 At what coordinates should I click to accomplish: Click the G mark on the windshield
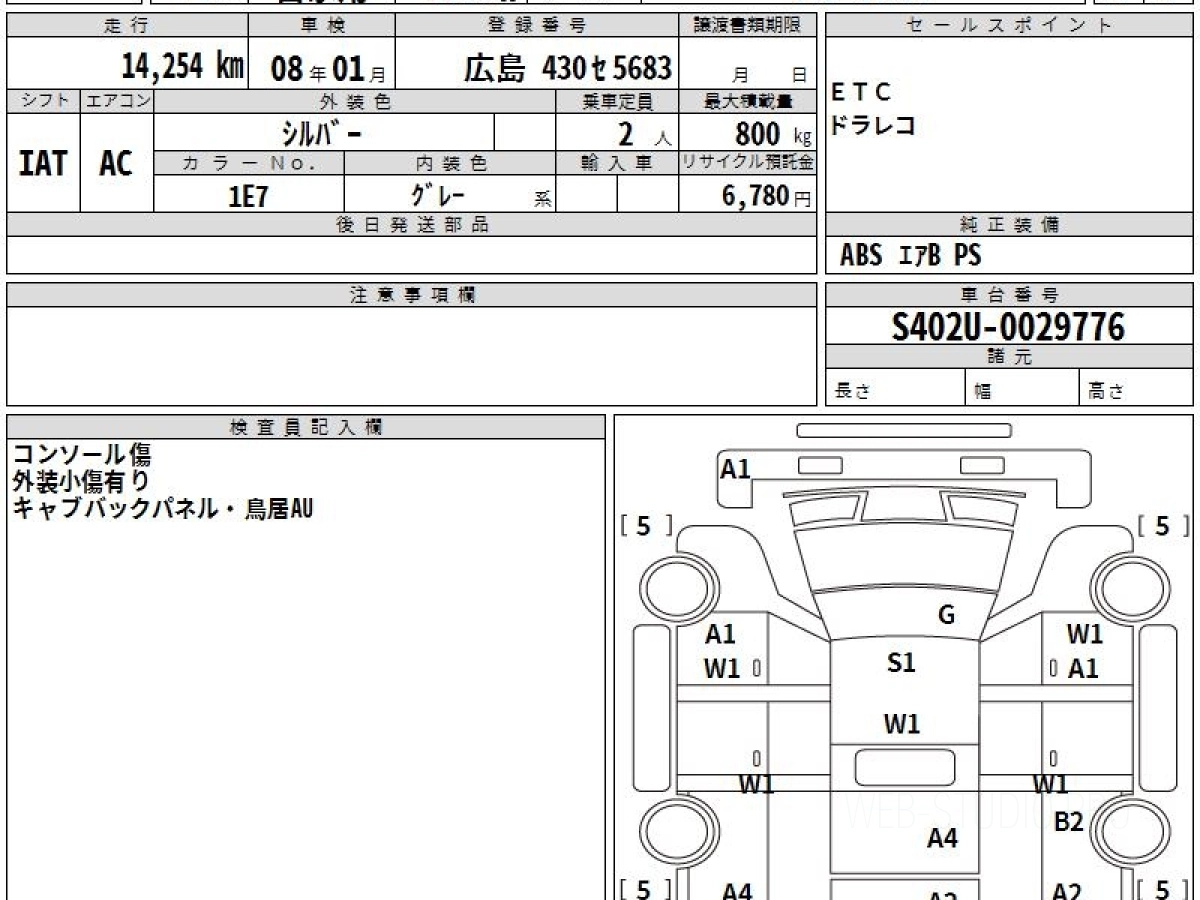tap(946, 615)
